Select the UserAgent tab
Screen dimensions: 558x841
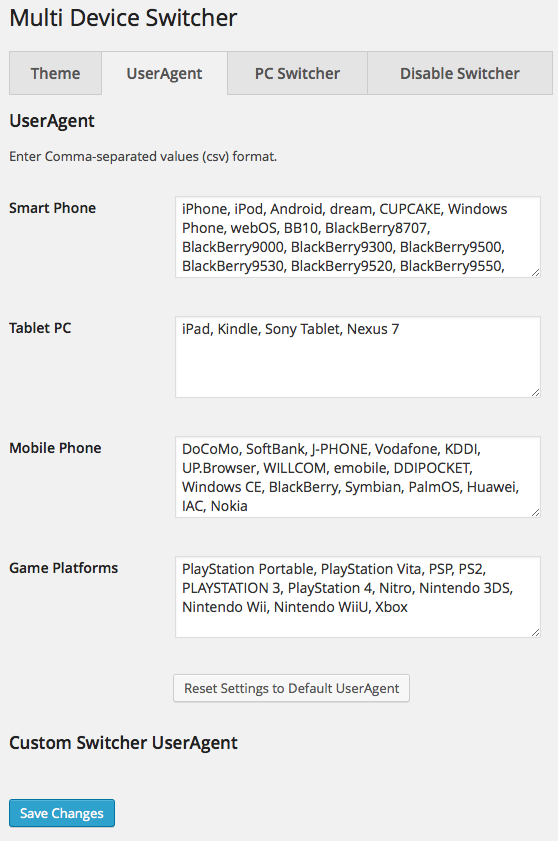pos(164,73)
